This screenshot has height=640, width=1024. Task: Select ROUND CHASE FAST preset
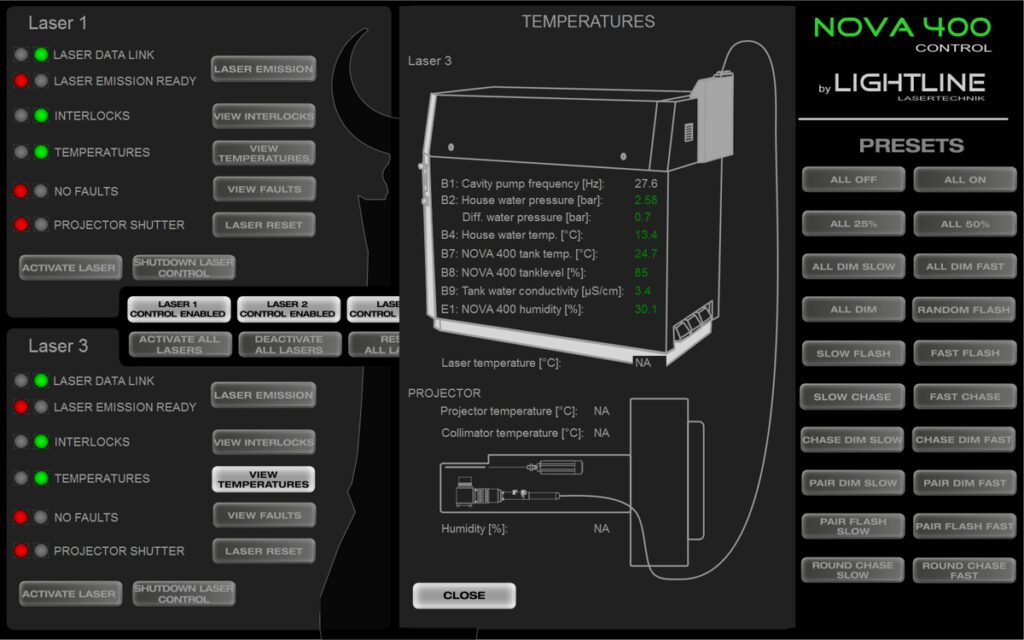(x=964, y=570)
